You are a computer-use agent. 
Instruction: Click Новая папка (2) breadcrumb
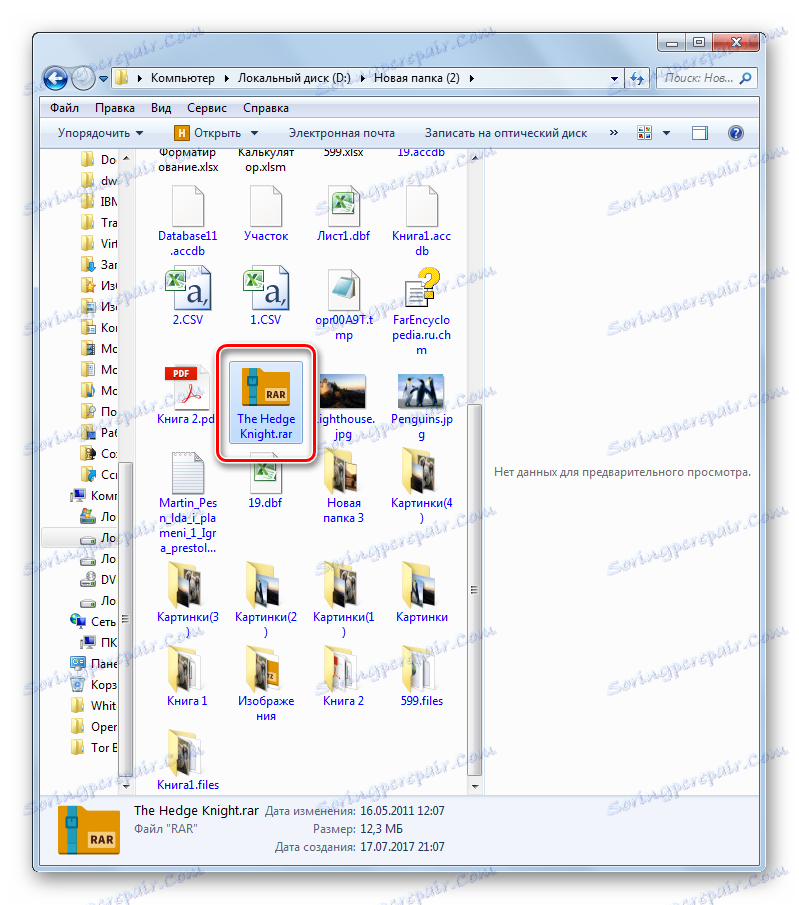coord(417,78)
